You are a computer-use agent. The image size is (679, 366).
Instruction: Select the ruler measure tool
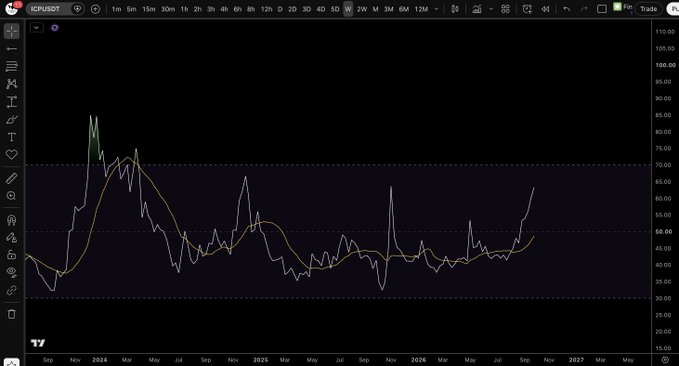[x=12, y=178]
